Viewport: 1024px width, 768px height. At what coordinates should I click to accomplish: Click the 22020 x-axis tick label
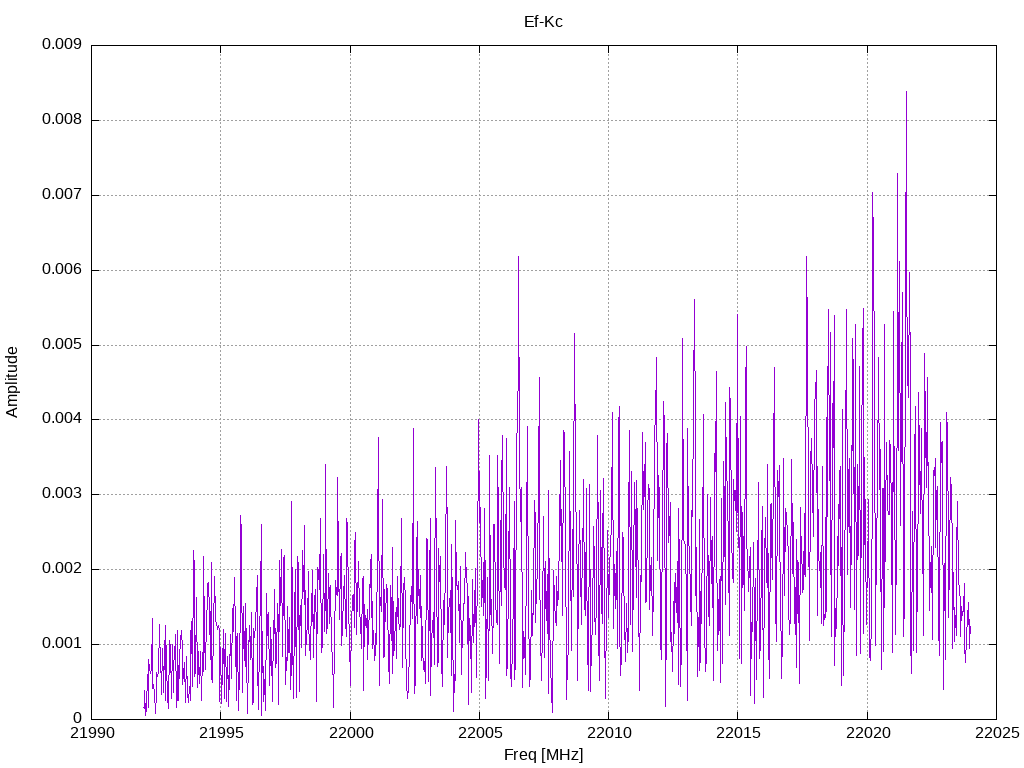(867, 733)
